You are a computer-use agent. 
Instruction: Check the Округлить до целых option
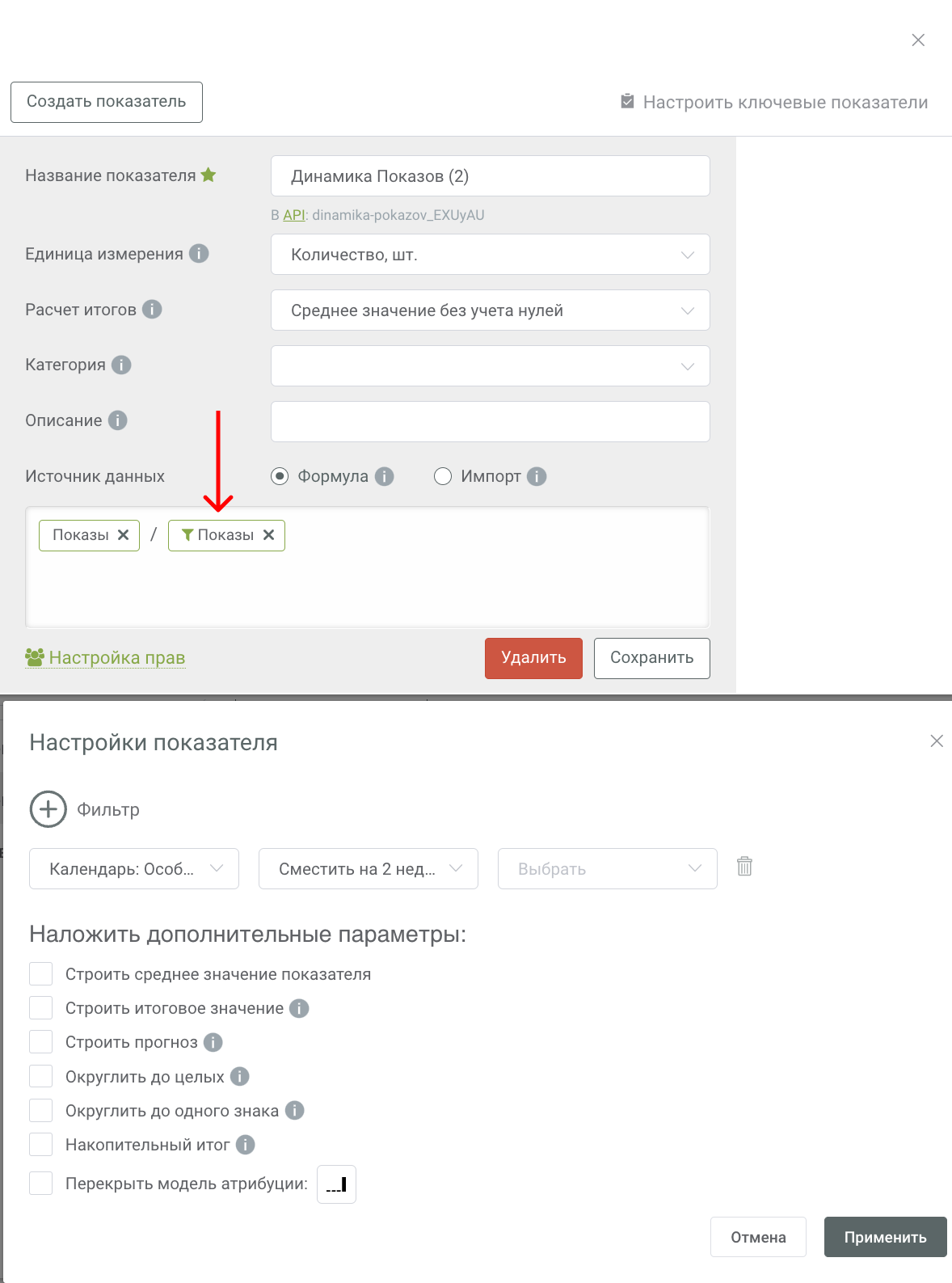click(x=41, y=1077)
